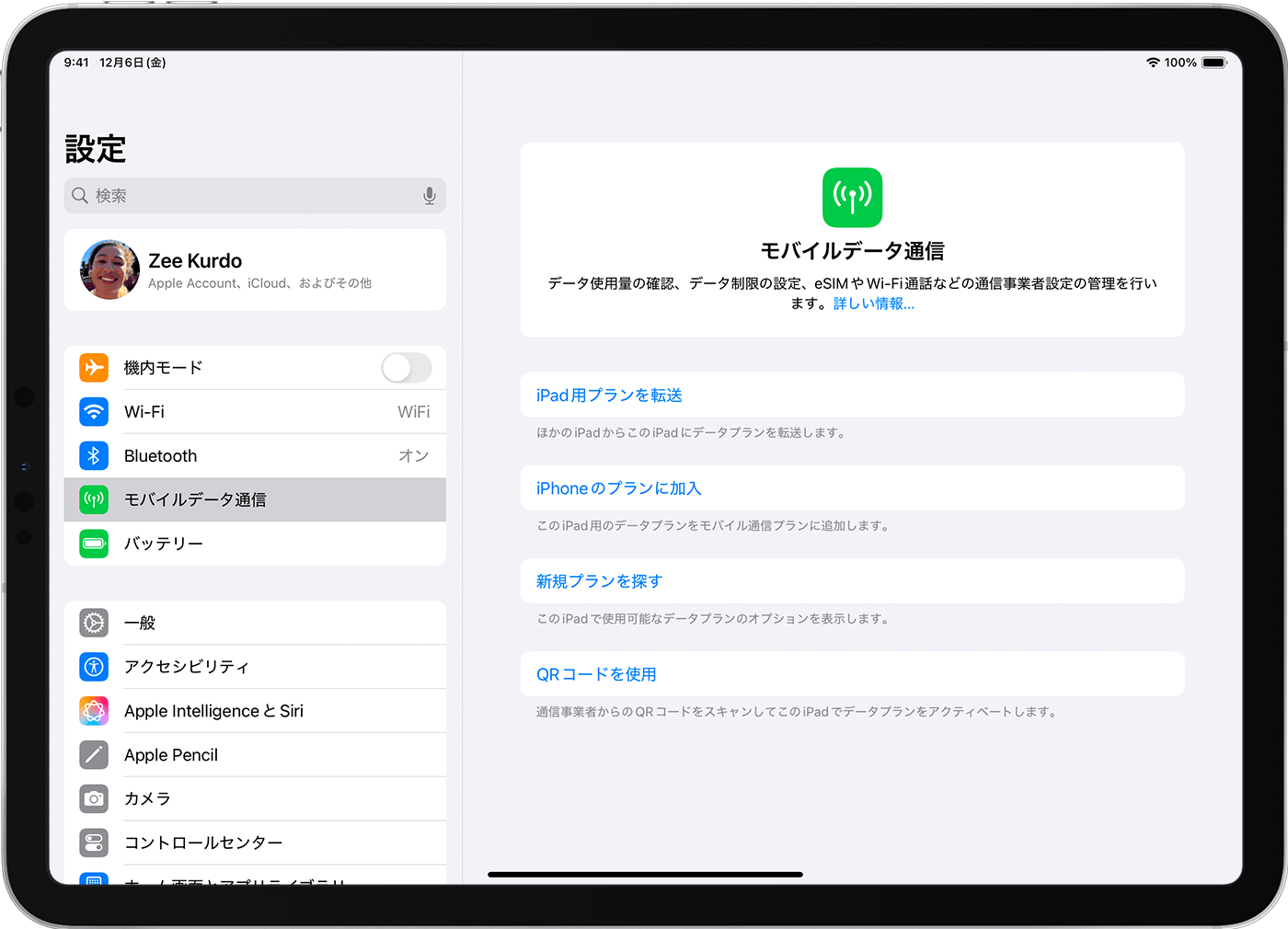Open the バッテリー settings row
1288x929 pixels.
click(255, 544)
